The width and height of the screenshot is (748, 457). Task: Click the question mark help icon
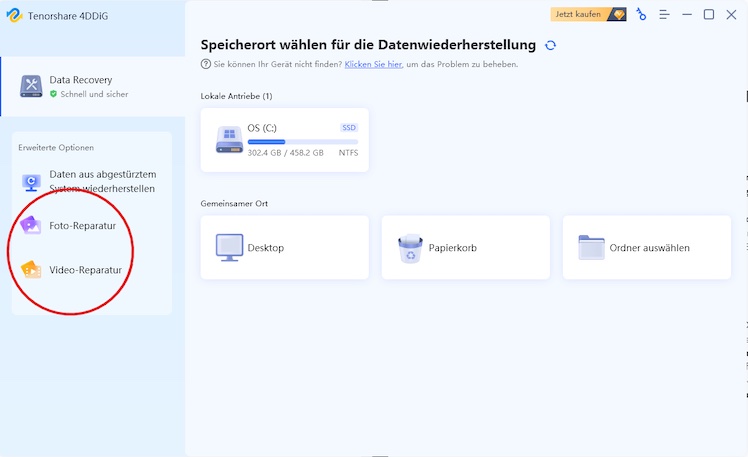click(205, 64)
